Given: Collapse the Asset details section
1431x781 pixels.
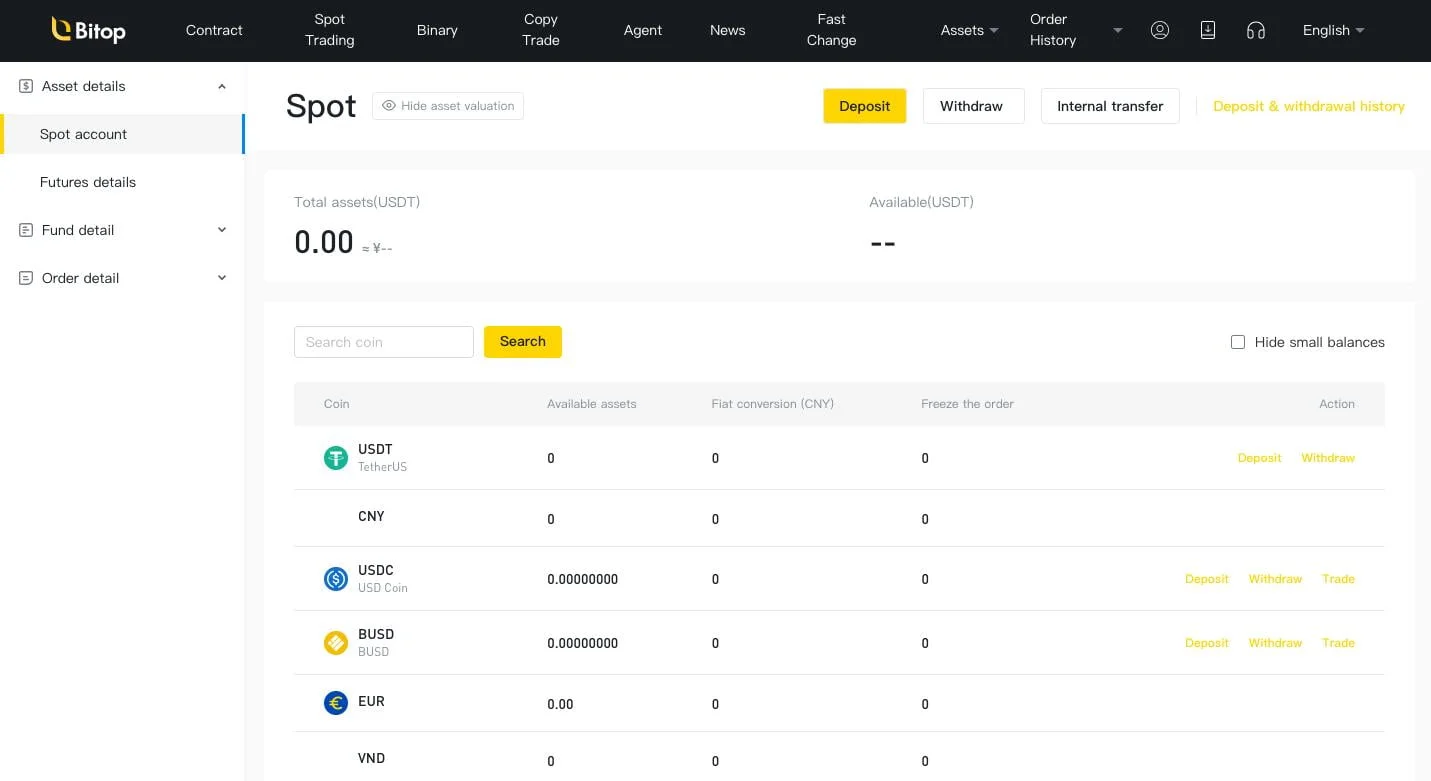Looking at the screenshot, I should point(222,86).
